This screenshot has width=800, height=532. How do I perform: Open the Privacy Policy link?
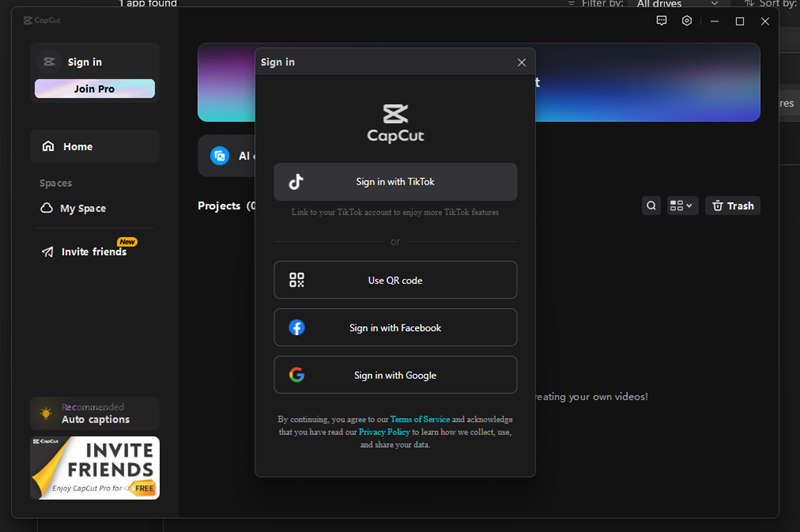click(x=384, y=432)
